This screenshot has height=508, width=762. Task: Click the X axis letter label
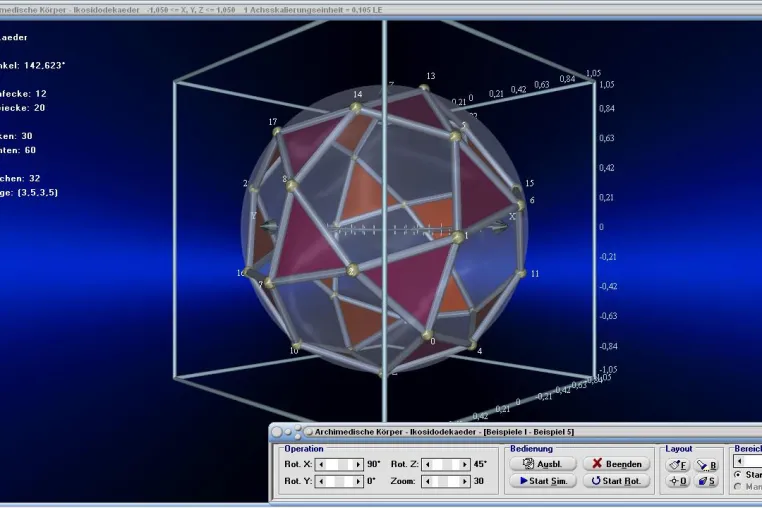tap(512, 217)
